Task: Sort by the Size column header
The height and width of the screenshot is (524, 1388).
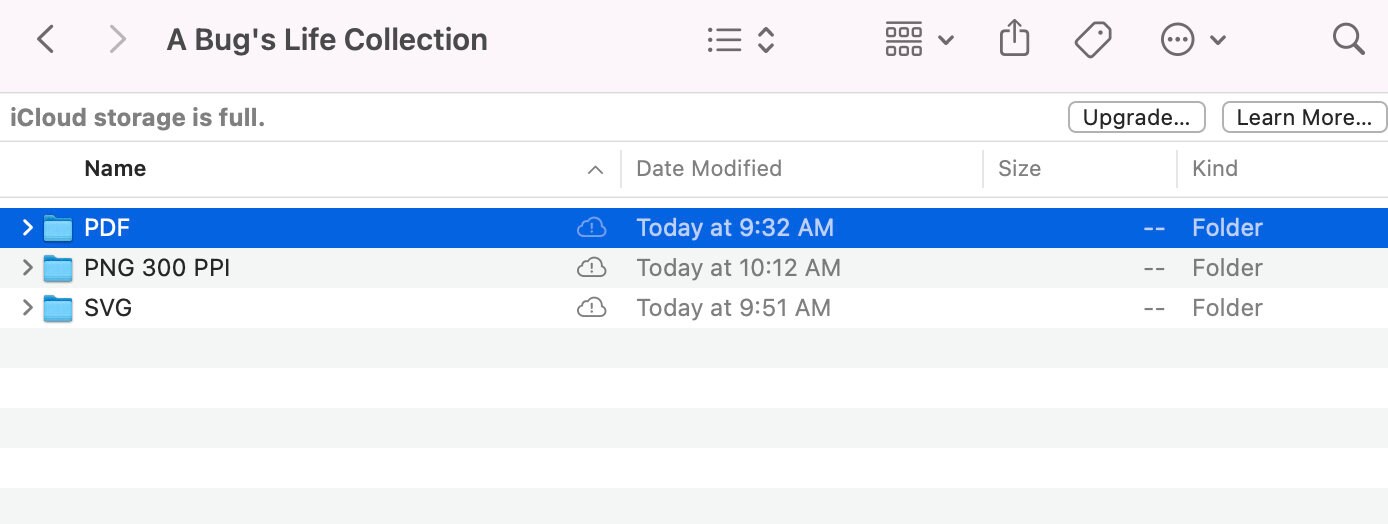Action: (1019, 168)
